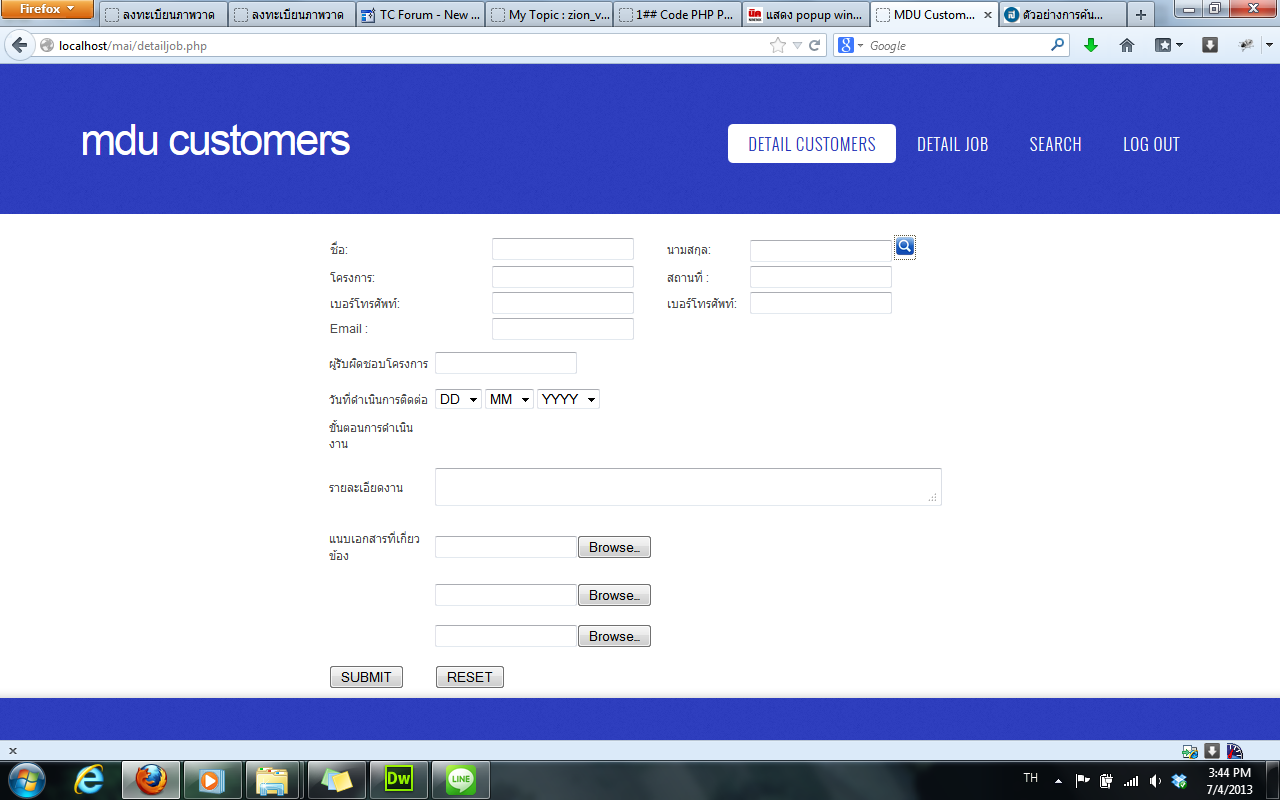
Task: Focus the นามสกุล input field
Action: pyautogui.click(x=821, y=251)
